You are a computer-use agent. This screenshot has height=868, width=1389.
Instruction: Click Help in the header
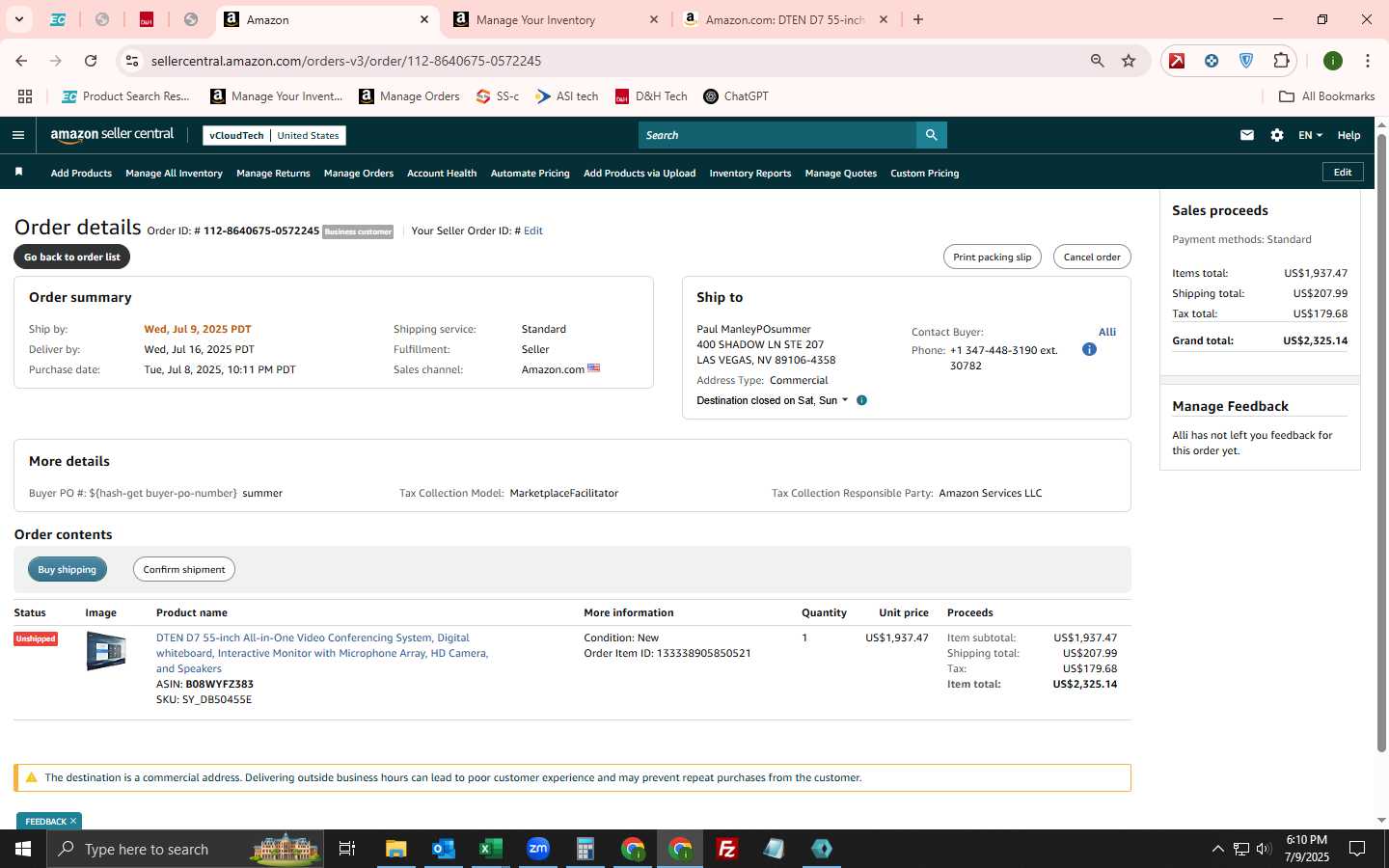(1348, 135)
